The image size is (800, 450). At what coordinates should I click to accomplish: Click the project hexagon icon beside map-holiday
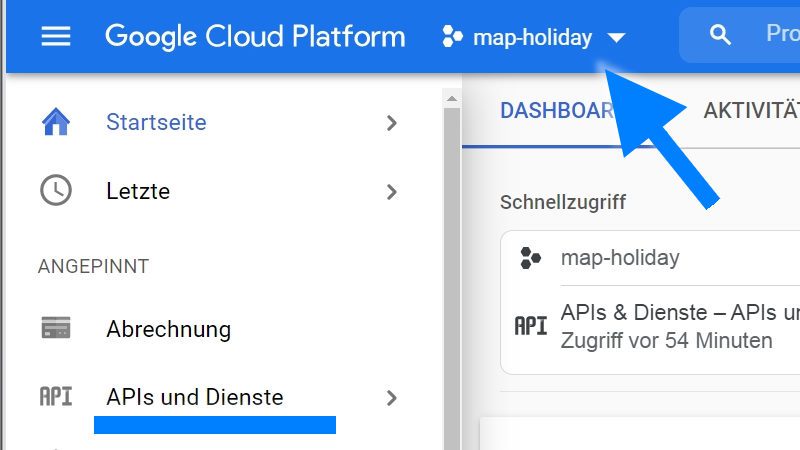tap(452, 38)
